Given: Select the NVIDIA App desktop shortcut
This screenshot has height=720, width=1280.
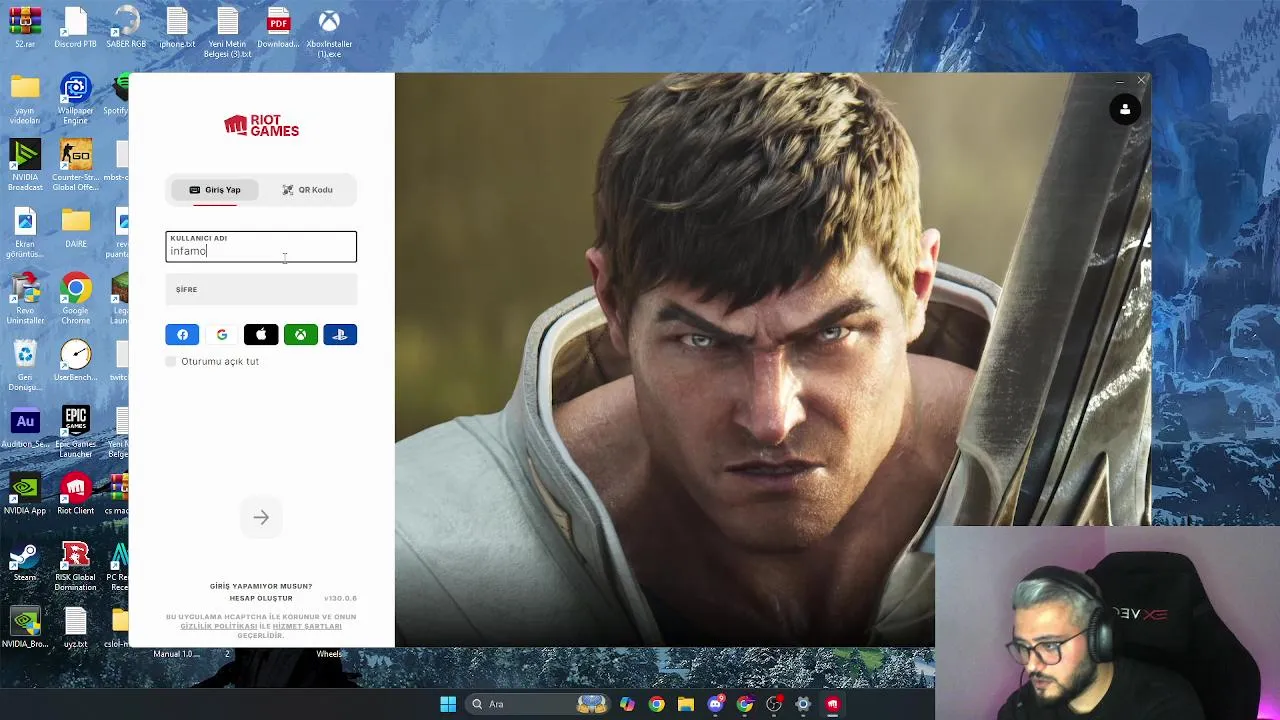Looking at the screenshot, I should tap(25, 495).
